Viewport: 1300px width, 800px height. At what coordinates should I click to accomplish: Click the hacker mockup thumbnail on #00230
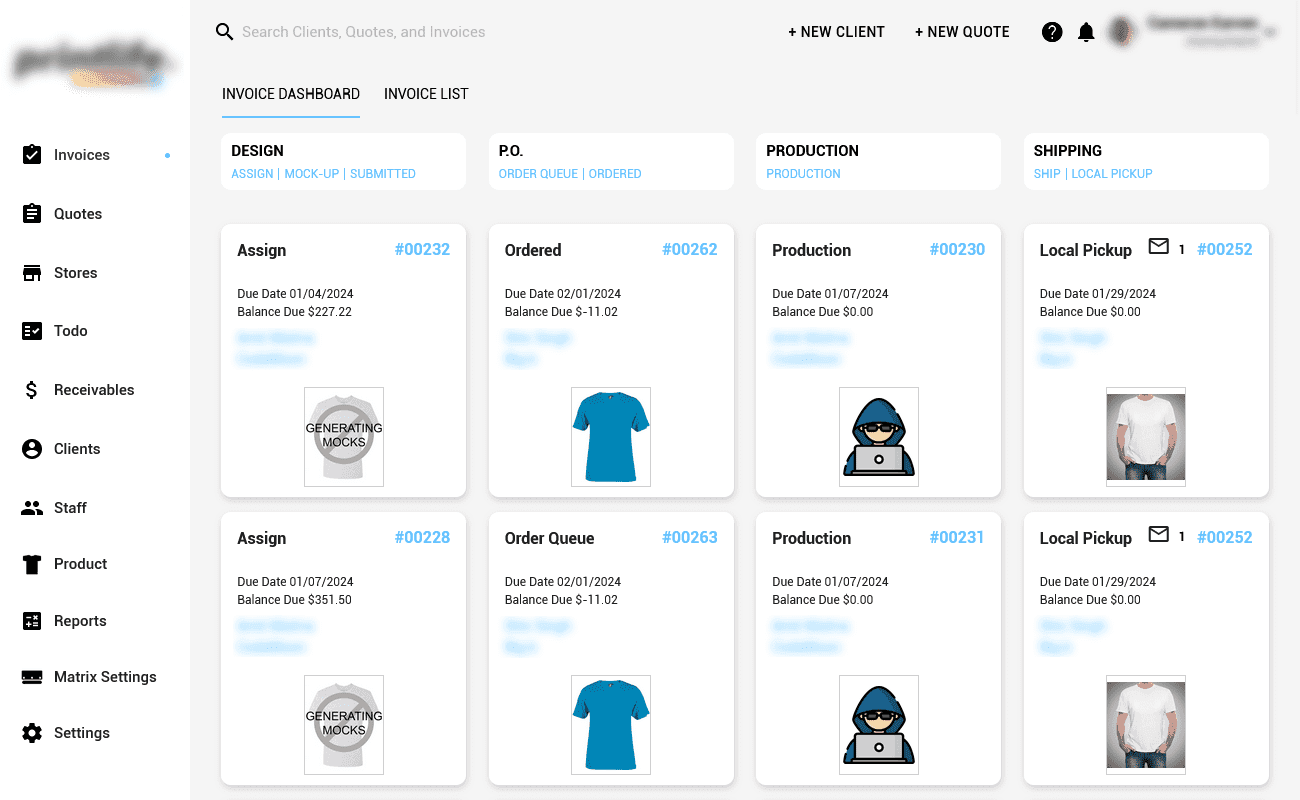[879, 437]
